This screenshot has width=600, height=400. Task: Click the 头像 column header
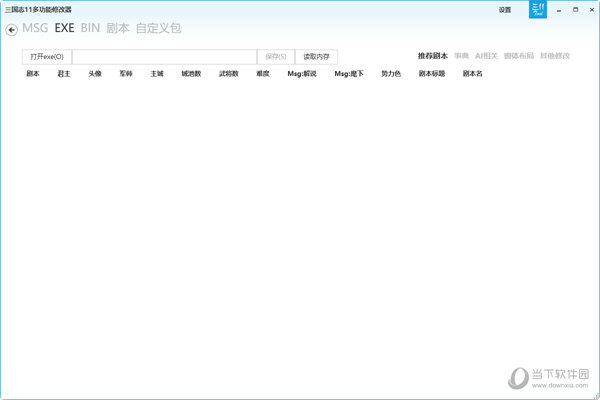(95, 73)
